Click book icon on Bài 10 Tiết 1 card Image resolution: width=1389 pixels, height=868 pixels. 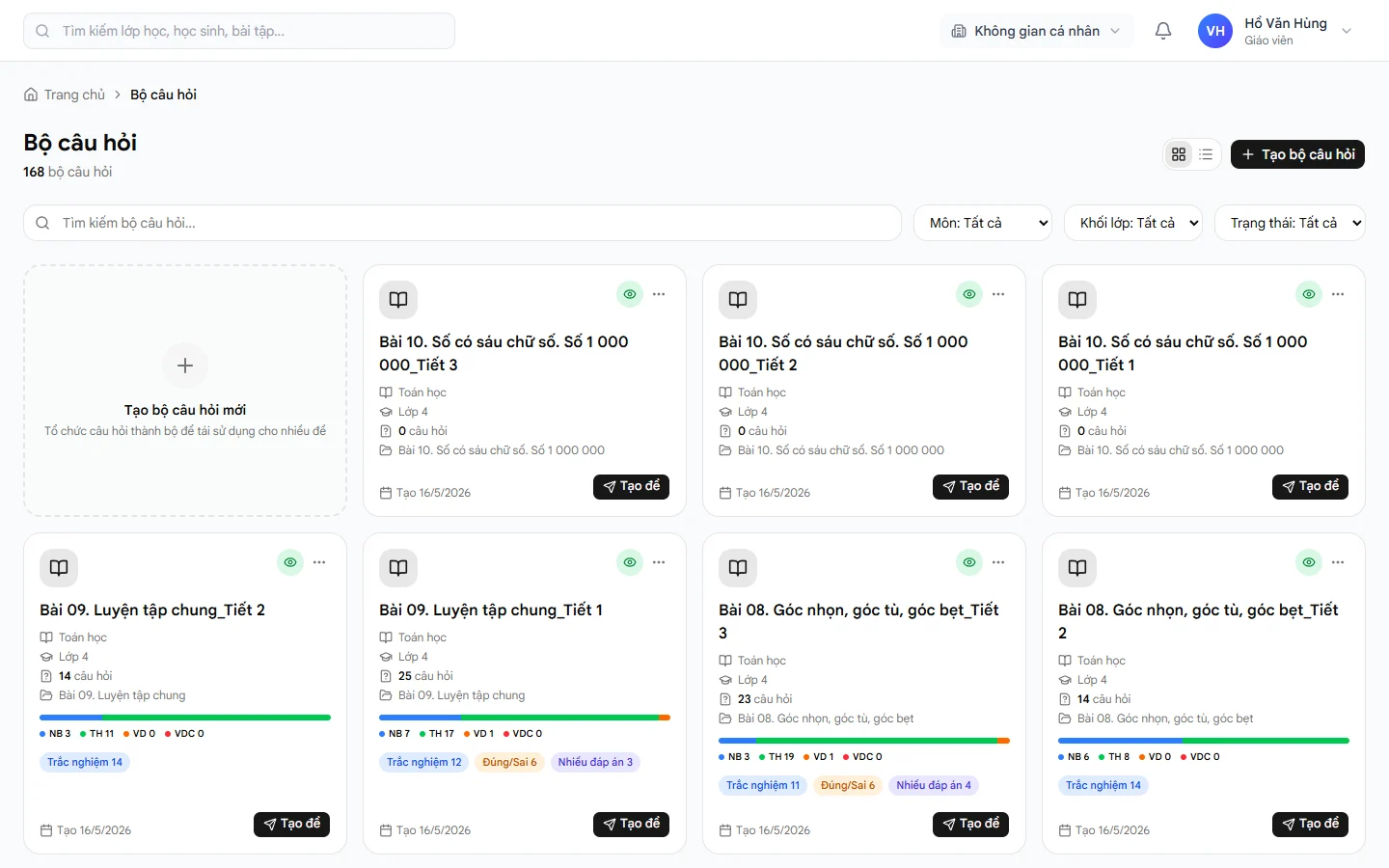tap(1077, 300)
